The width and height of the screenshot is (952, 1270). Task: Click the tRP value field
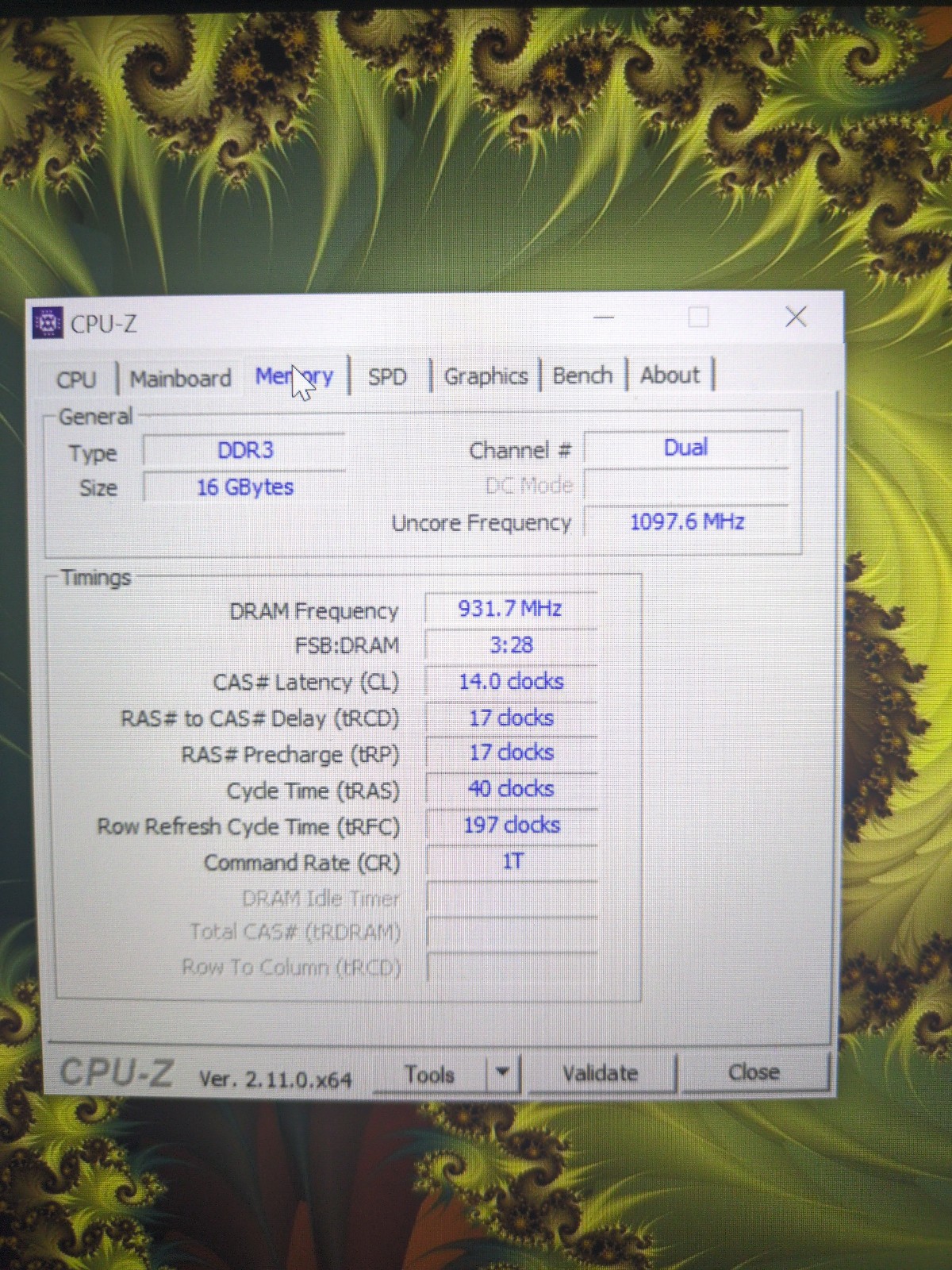tap(511, 752)
